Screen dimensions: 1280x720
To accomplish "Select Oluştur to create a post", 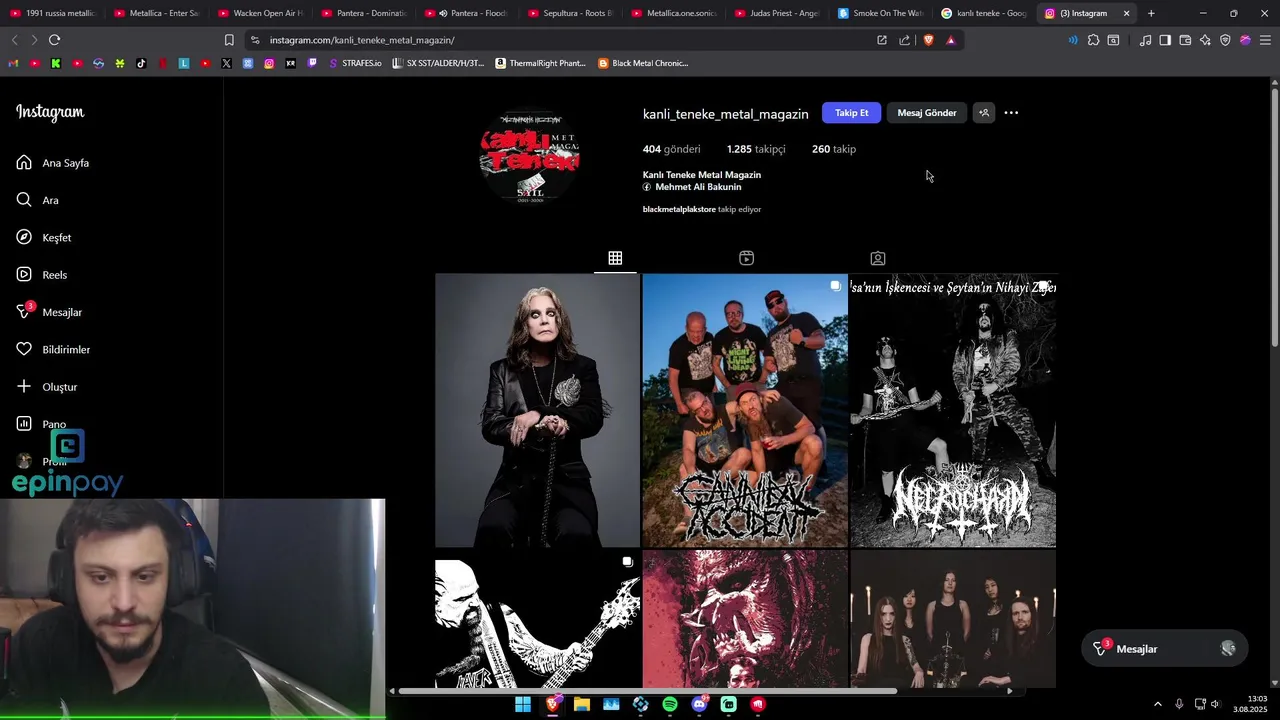I will point(47,387).
